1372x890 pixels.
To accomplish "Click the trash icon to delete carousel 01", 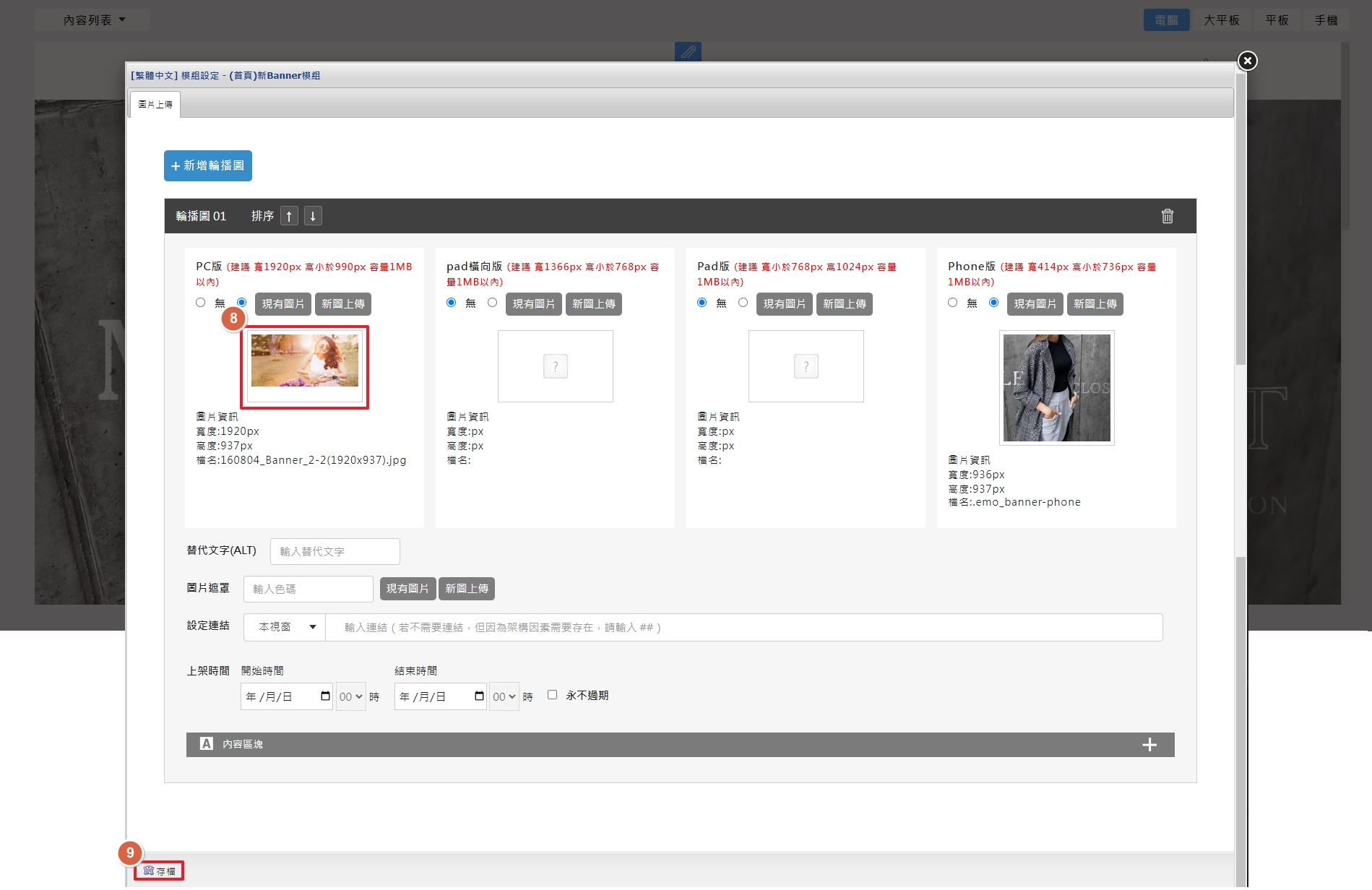I will click(1167, 216).
